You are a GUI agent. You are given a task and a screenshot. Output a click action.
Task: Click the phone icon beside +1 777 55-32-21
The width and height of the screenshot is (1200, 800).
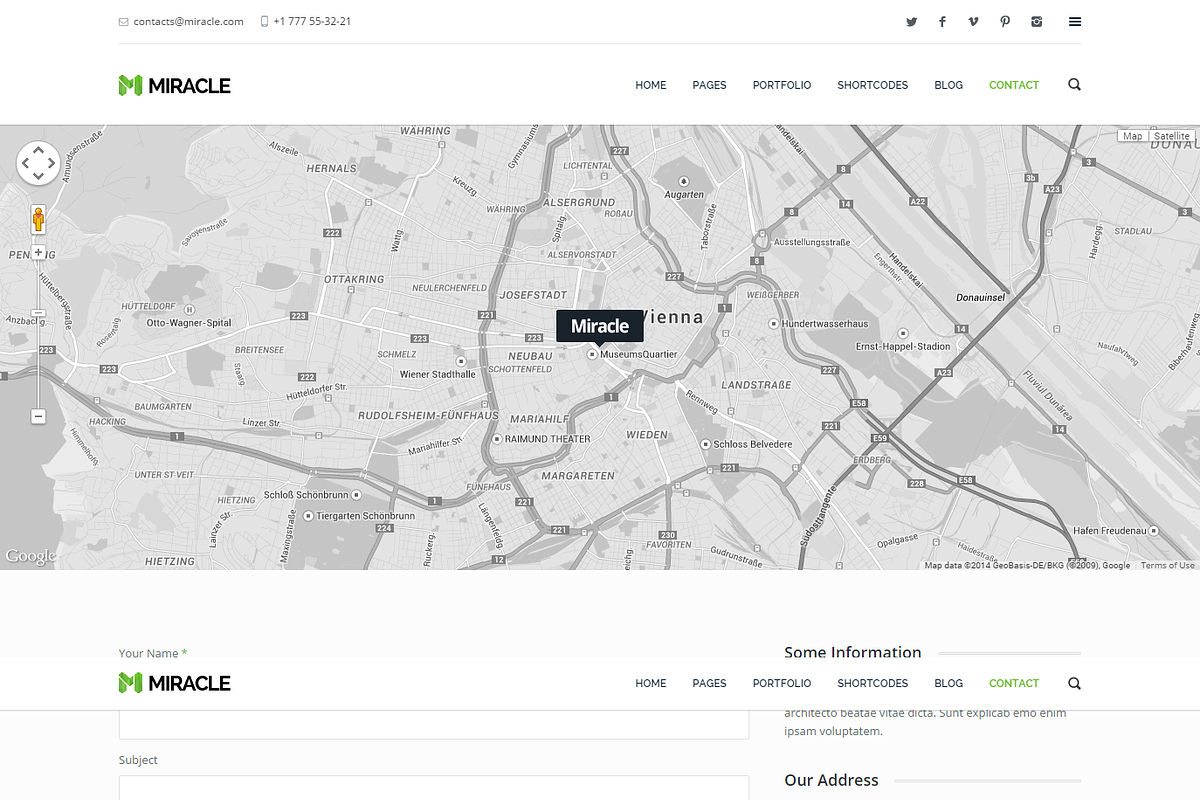click(x=265, y=21)
